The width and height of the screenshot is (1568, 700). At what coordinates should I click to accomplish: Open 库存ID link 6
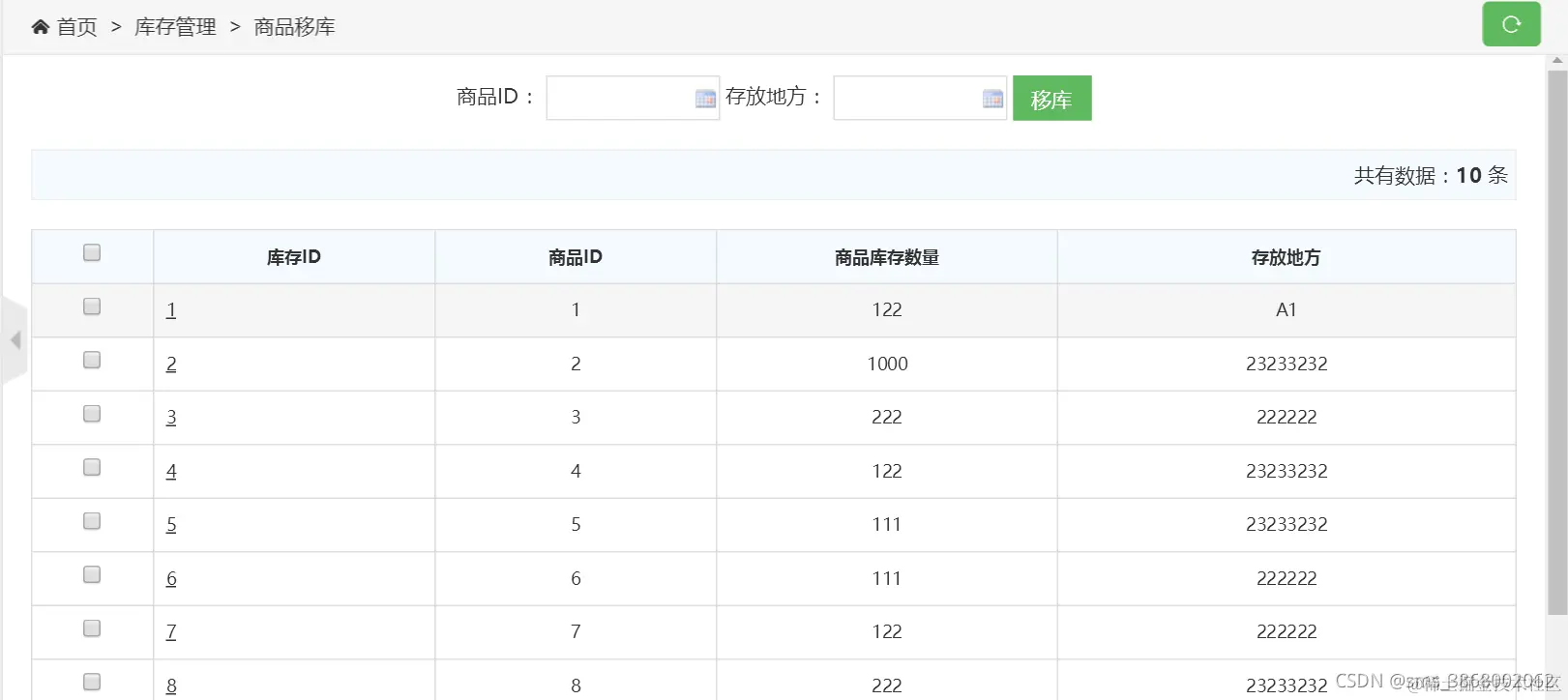(x=171, y=579)
